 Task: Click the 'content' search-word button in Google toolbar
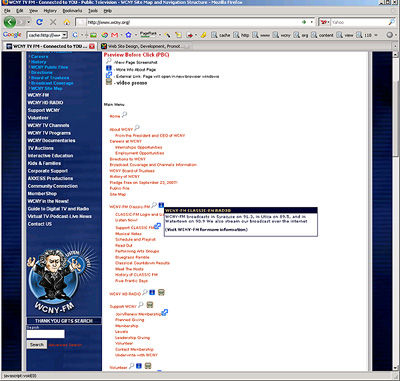tap(322, 35)
